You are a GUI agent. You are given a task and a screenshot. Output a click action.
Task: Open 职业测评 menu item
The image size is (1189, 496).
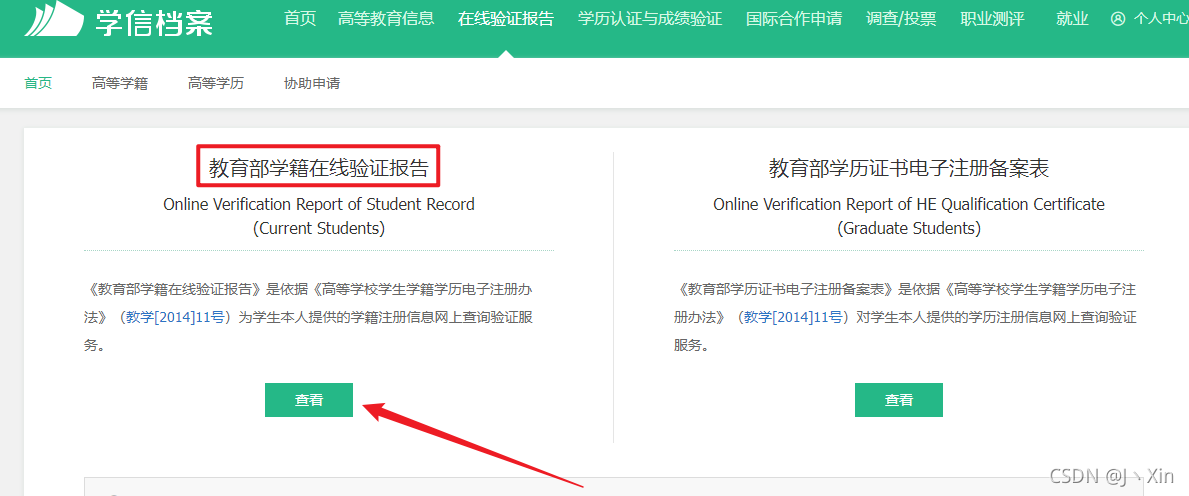pyautogui.click(x=992, y=19)
